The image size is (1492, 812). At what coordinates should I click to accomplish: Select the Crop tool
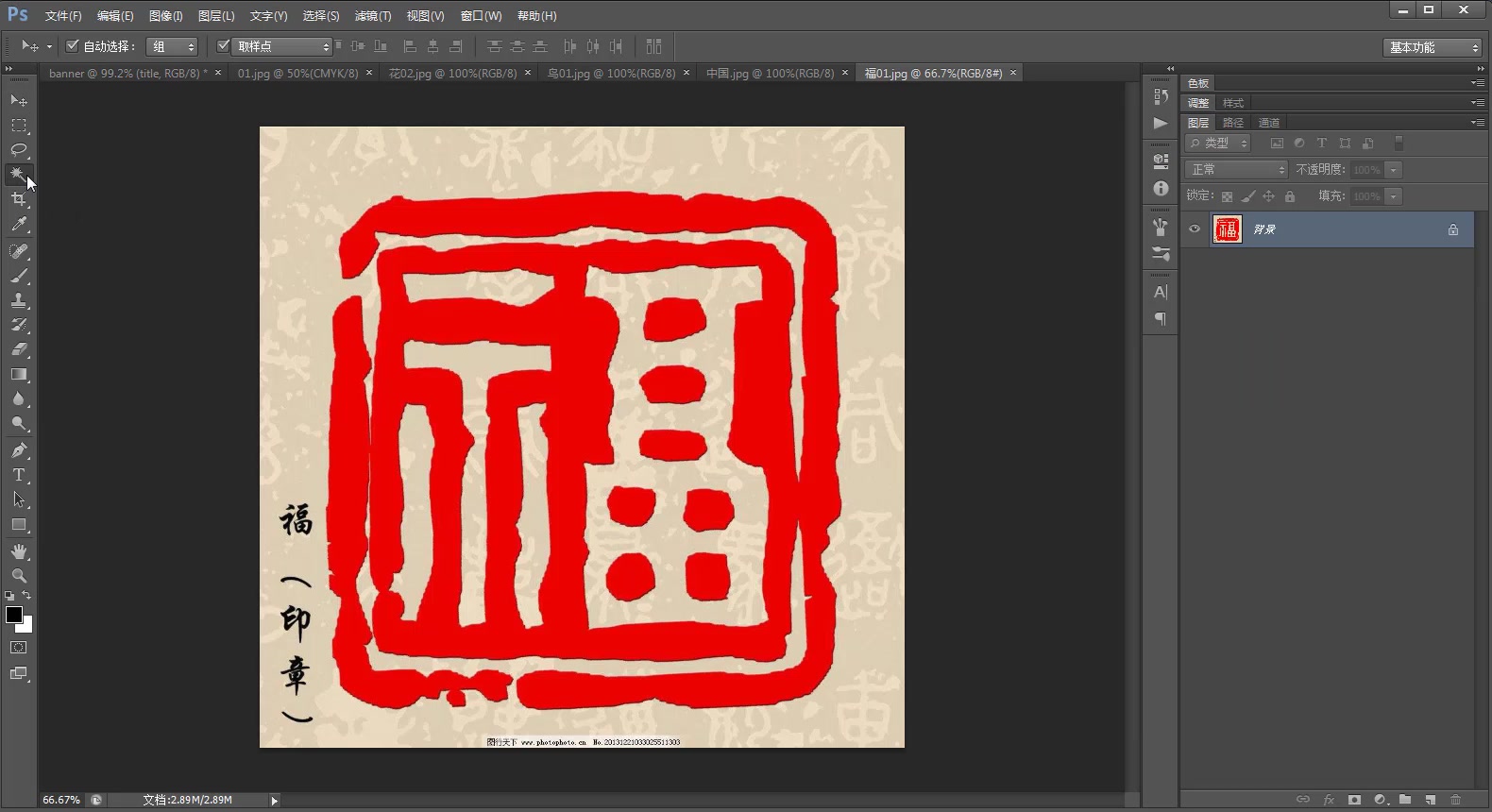(18, 199)
